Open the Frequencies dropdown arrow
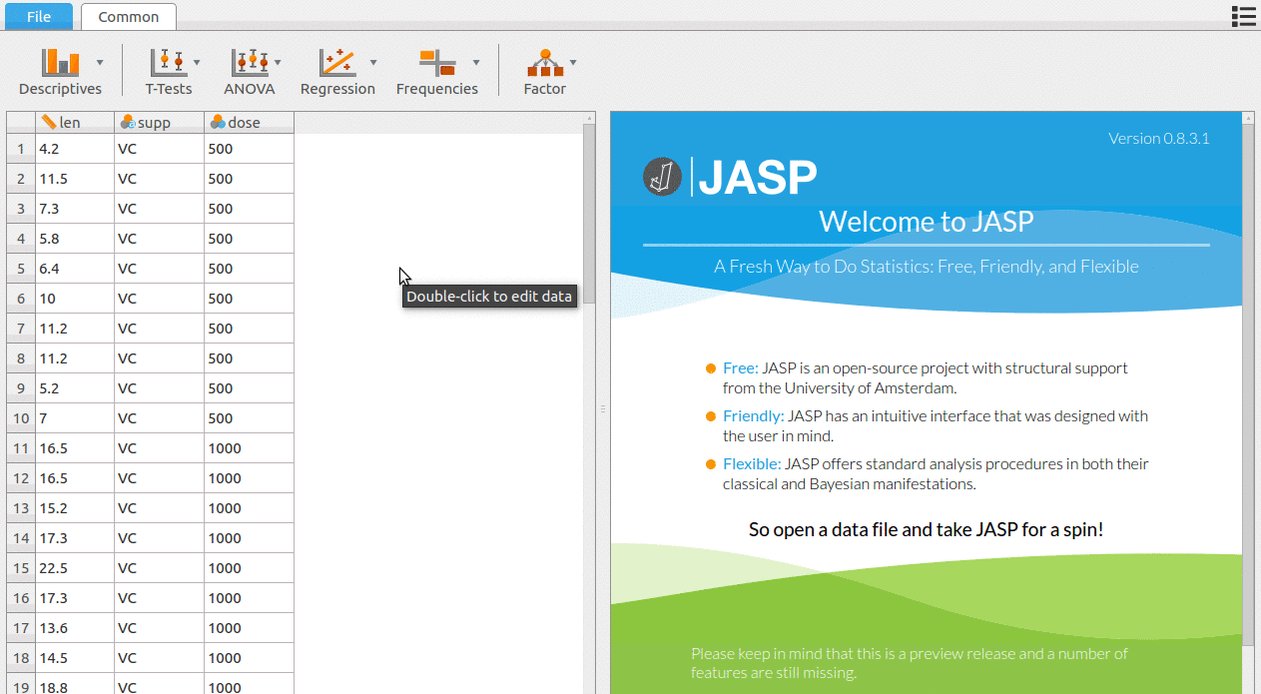This screenshot has width=1261, height=694. [477, 60]
